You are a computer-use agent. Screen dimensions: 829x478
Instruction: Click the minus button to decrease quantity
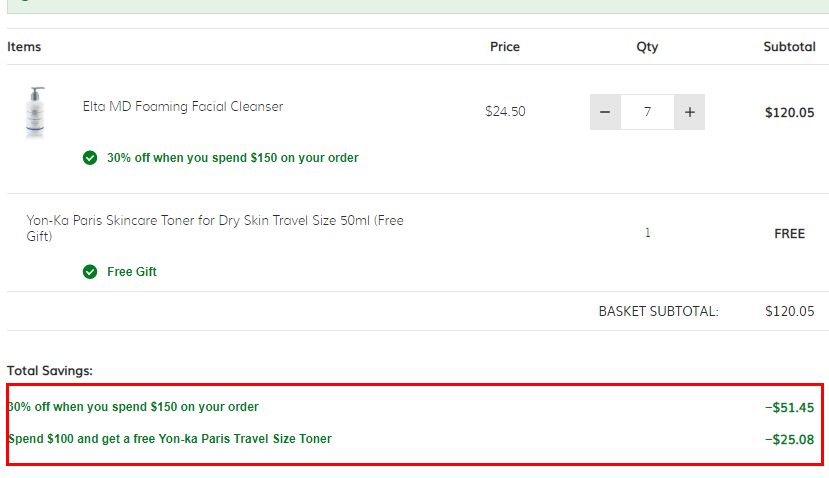[605, 112]
